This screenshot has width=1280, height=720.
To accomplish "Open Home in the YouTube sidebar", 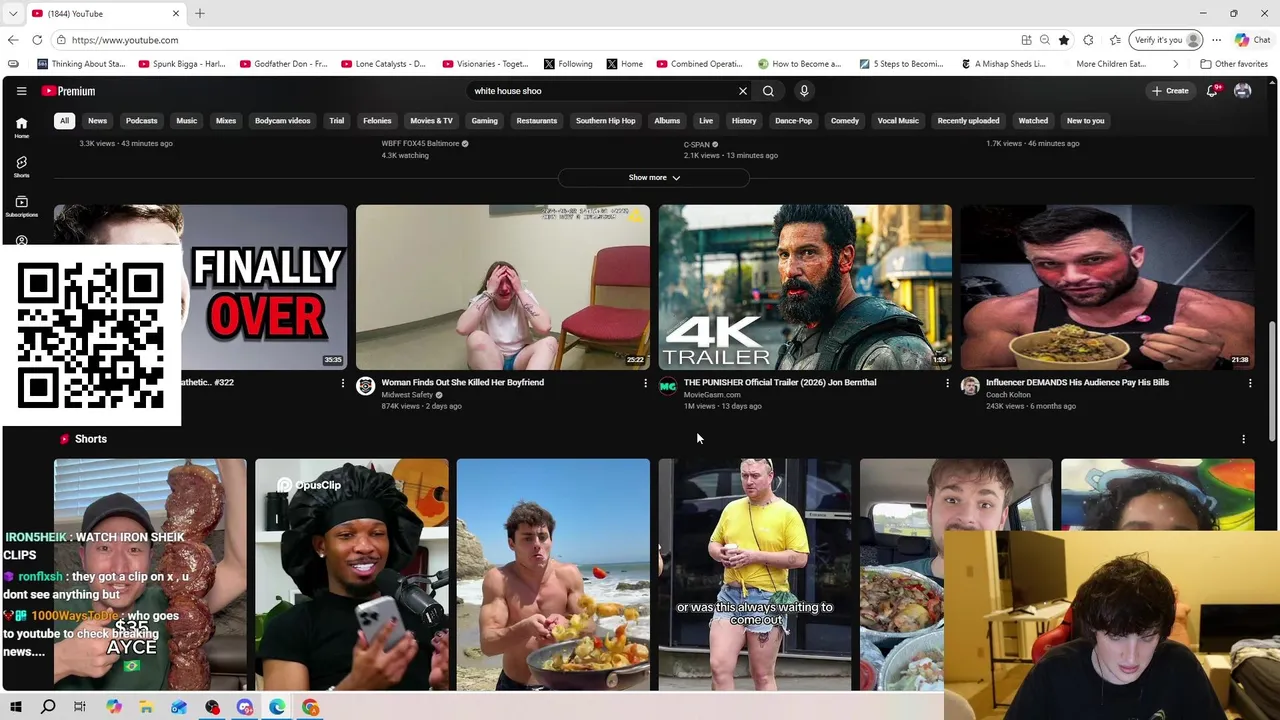I will click(x=21, y=127).
